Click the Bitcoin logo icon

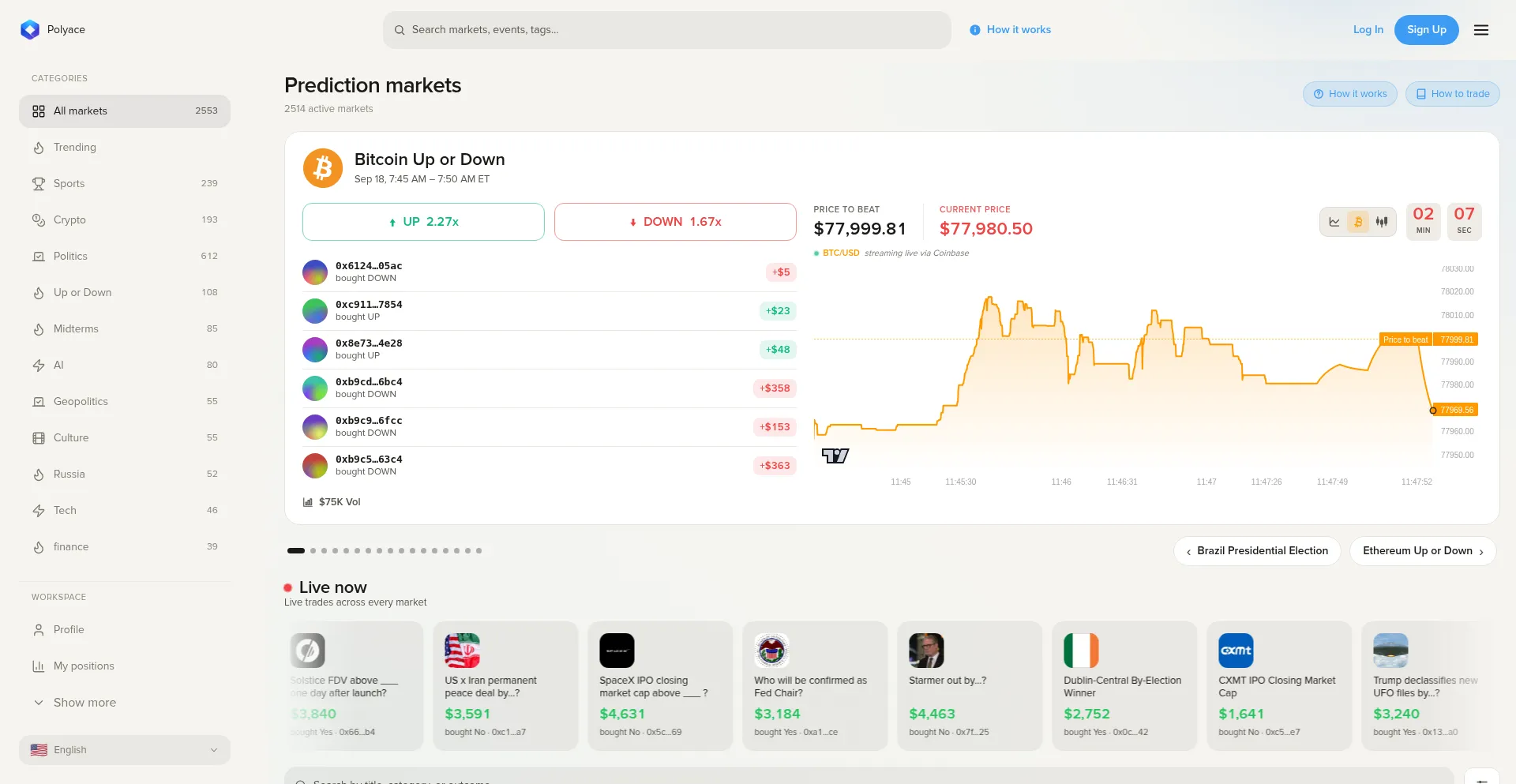(x=323, y=168)
